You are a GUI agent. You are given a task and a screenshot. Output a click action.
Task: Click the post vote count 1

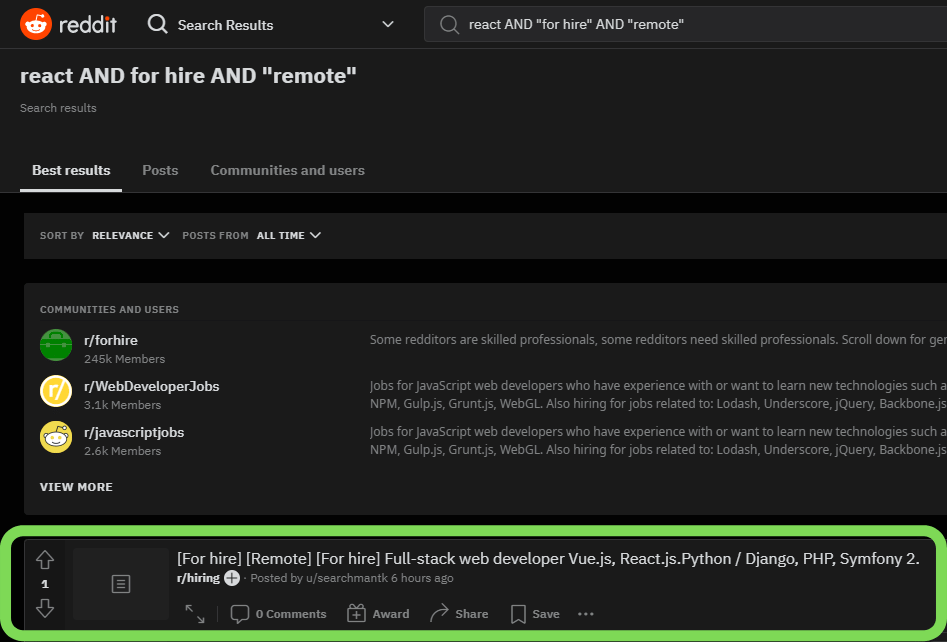[45, 584]
